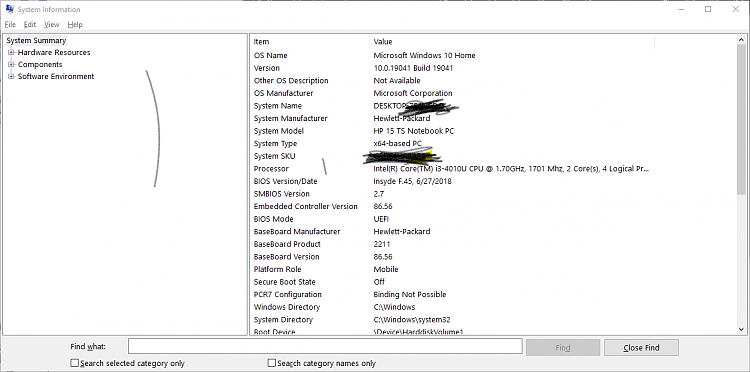Click the value Insyde F.45, 6/27/2018

412,181
